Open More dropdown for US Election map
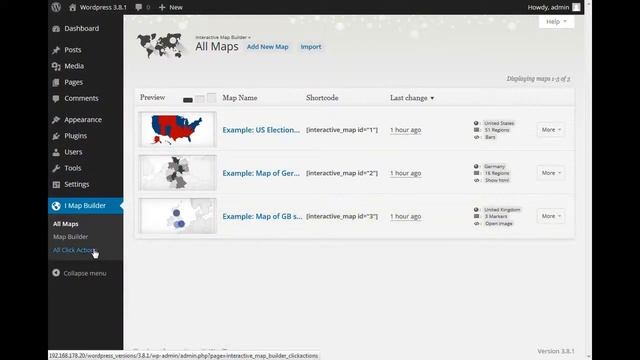The height and width of the screenshot is (360, 640). pyautogui.click(x=551, y=130)
